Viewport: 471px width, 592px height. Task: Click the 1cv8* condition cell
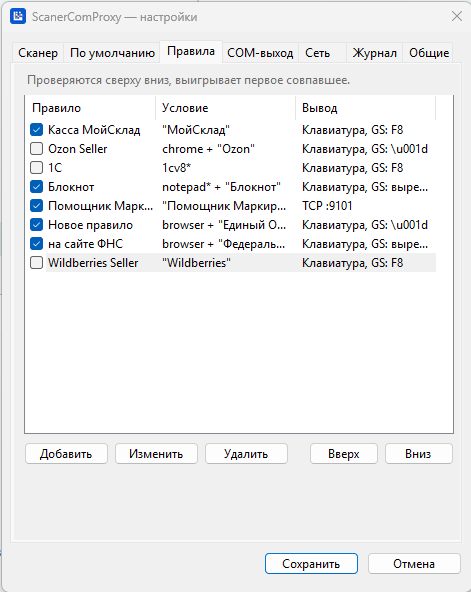(x=176, y=168)
